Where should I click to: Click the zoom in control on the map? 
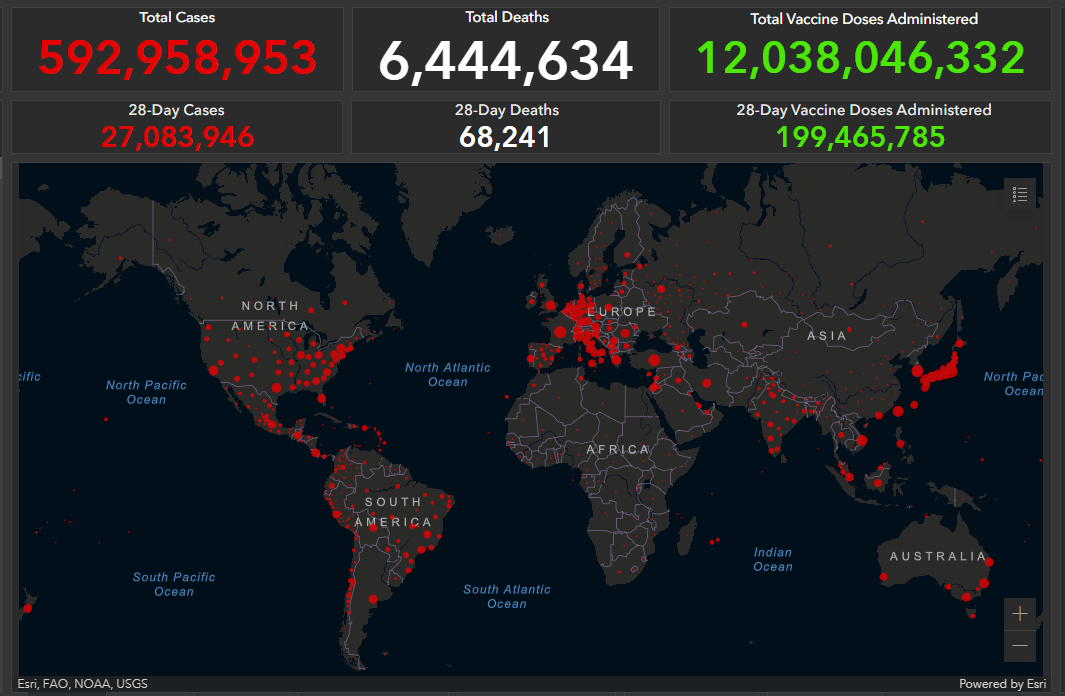point(1019,614)
